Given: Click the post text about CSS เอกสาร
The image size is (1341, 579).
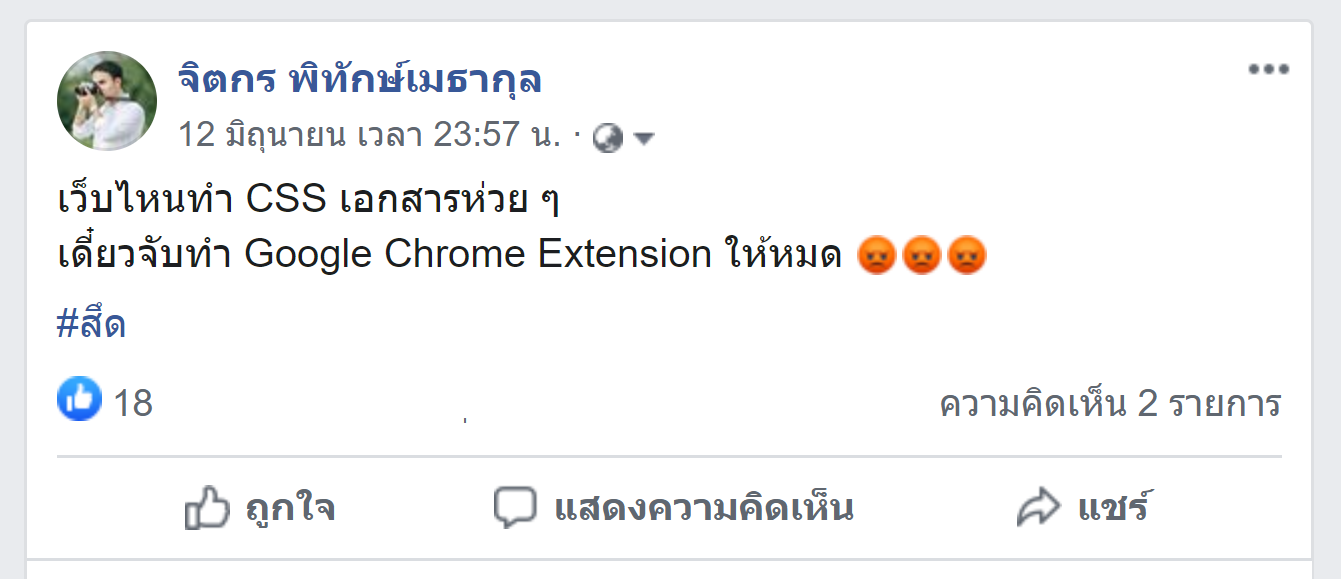Looking at the screenshot, I should click(308, 201).
